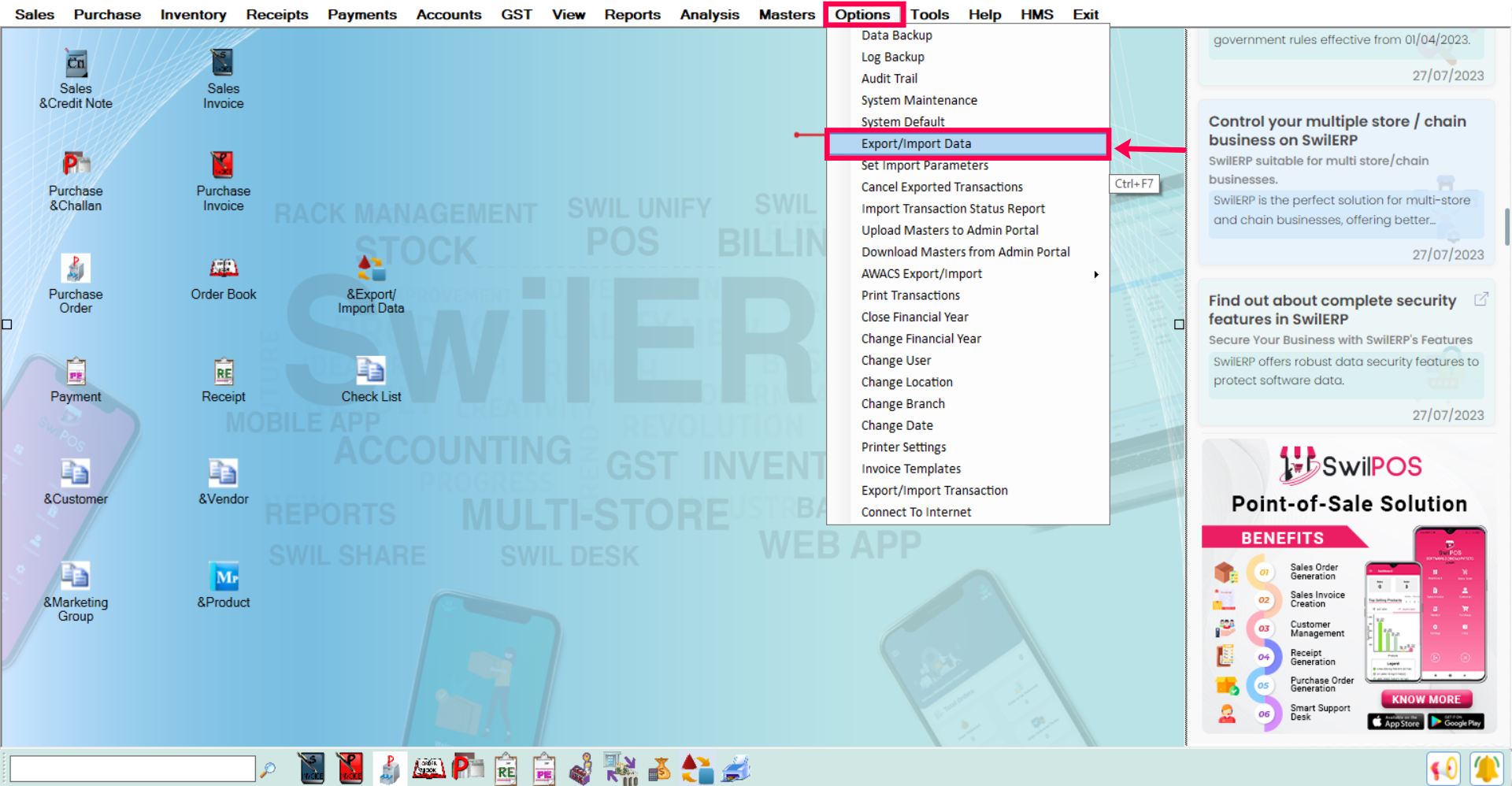Open the Sales menu
This screenshot has height=786, width=1512.
[35, 14]
